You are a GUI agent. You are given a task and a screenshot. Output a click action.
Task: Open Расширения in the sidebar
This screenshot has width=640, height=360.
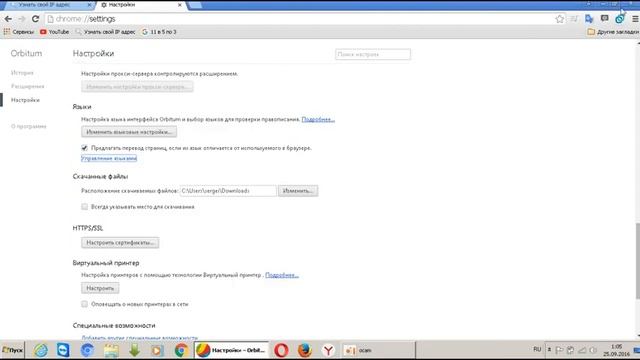tap(27, 86)
